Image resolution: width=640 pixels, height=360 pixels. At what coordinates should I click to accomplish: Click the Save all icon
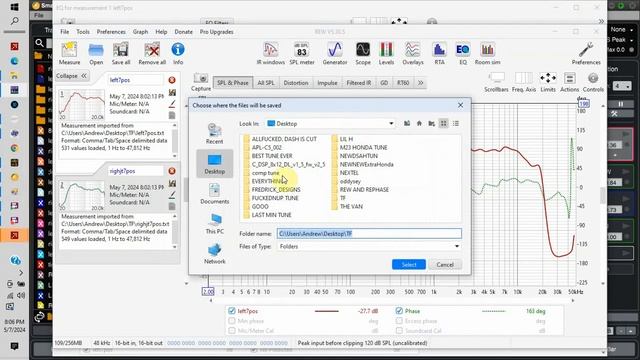pos(121,53)
